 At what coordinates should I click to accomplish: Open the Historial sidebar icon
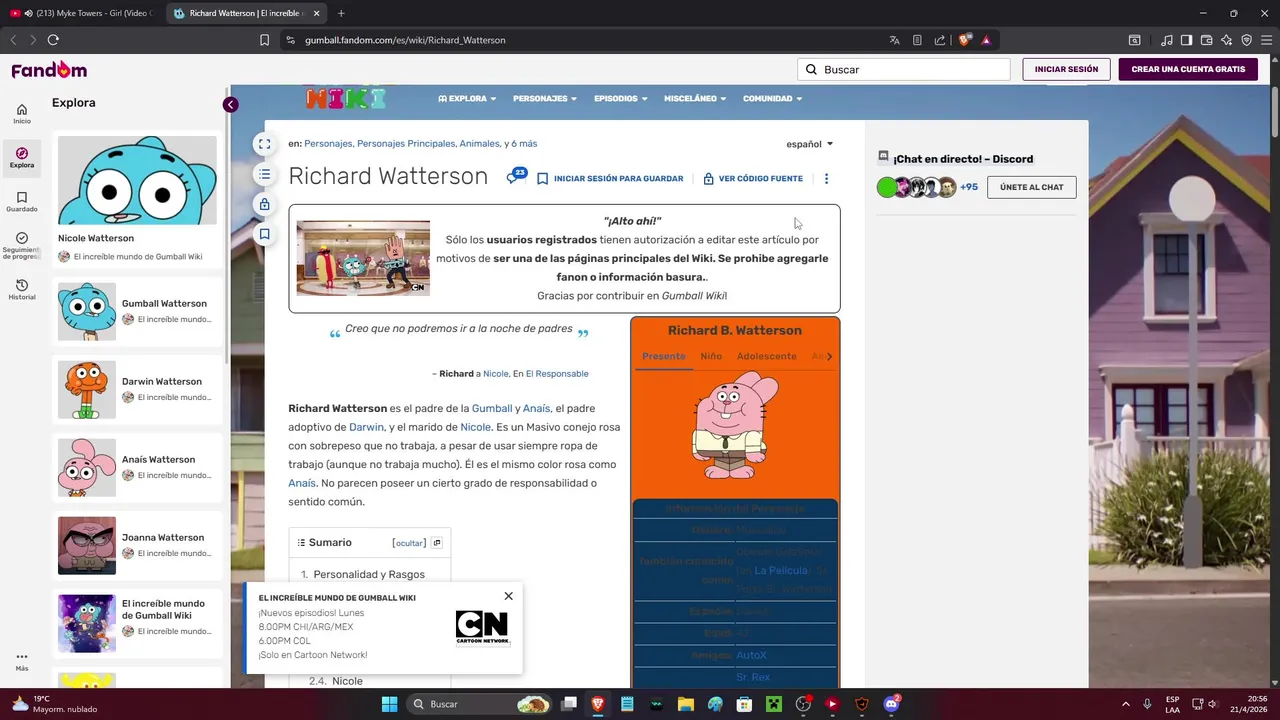click(22, 290)
